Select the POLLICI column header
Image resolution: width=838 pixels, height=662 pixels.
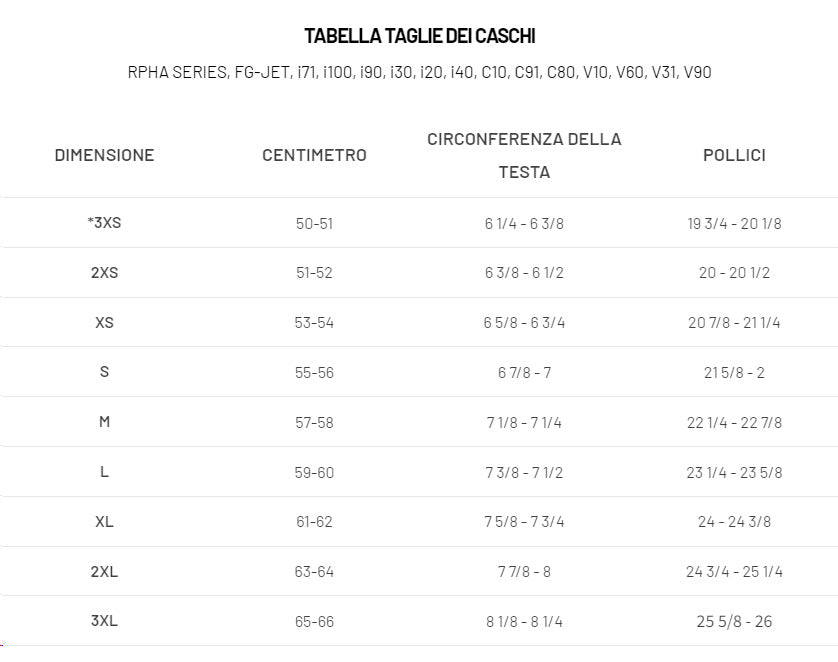pyautogui.click(x=734, y=155)
